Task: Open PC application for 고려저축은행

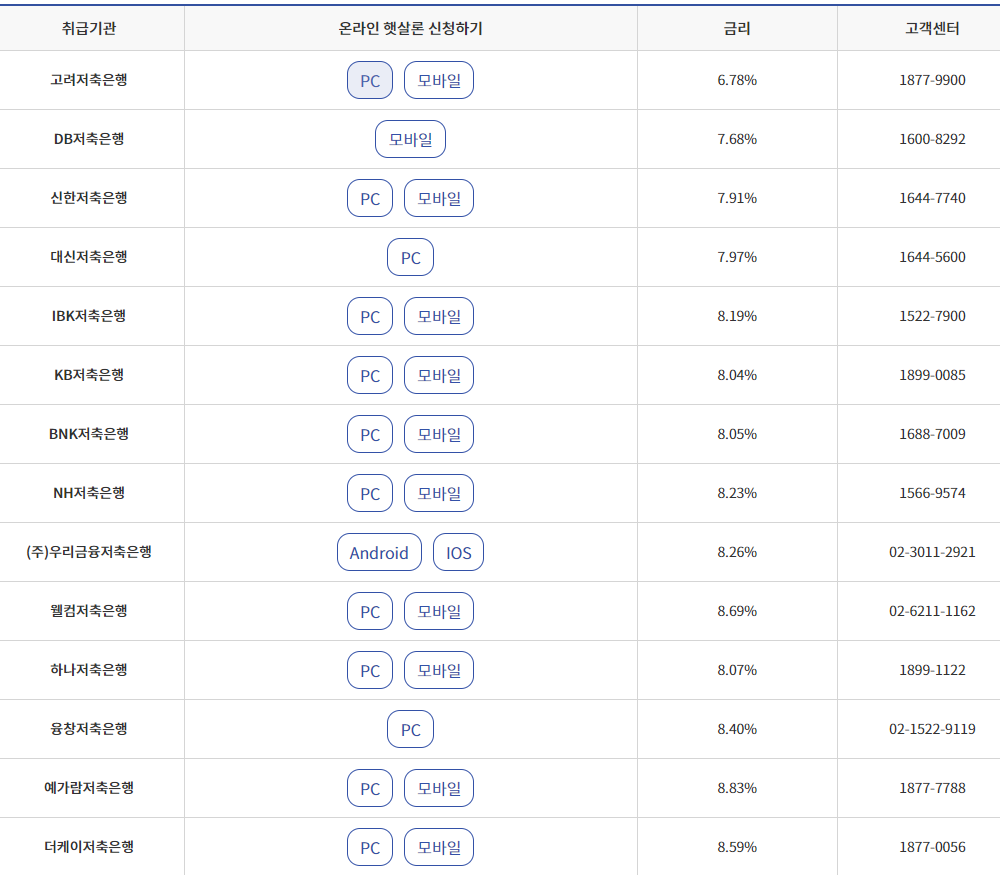Action: point(370,80)
